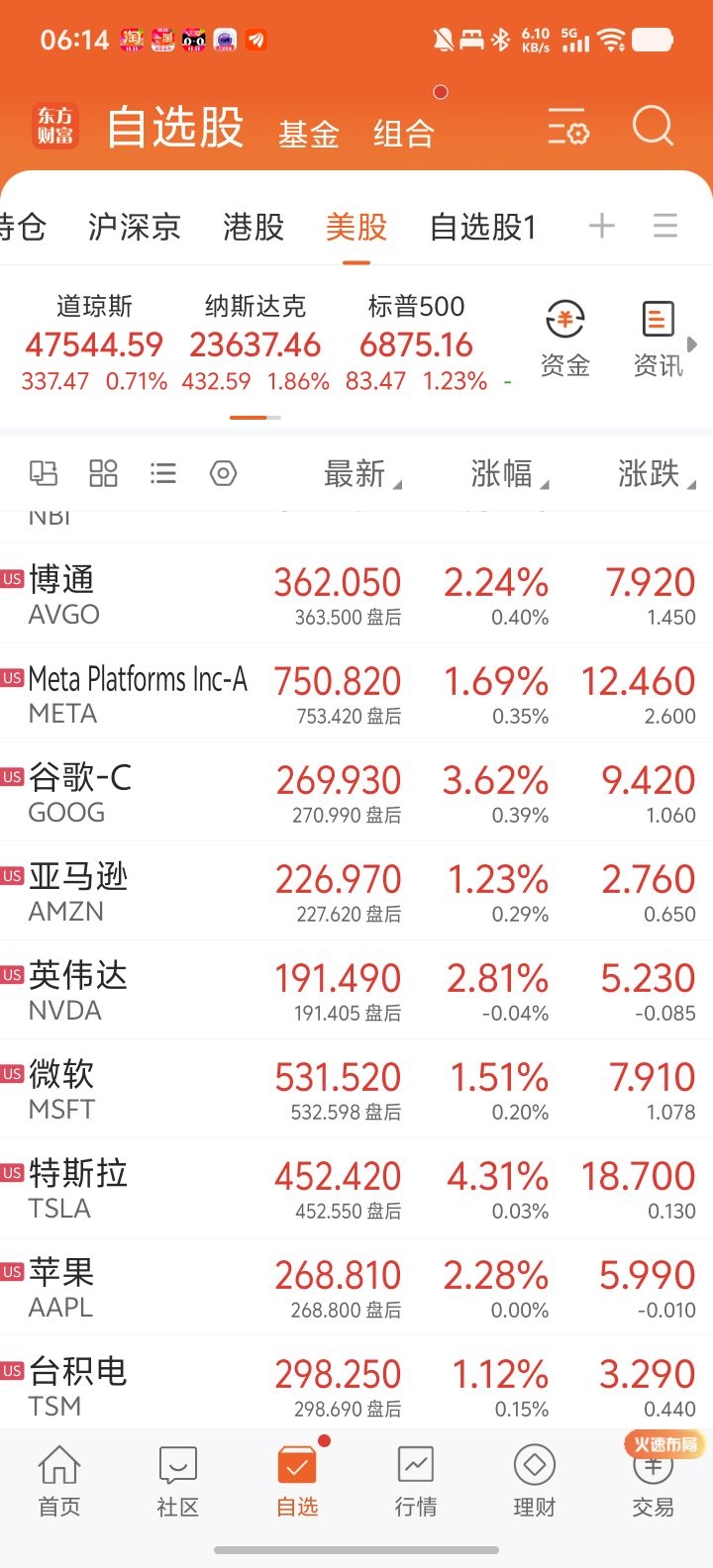The width and height of the screenshot is (713, 1568).
Task: Open watchlist settings list-gear icon
Action: pyautogui.click(x=568, y=128)
